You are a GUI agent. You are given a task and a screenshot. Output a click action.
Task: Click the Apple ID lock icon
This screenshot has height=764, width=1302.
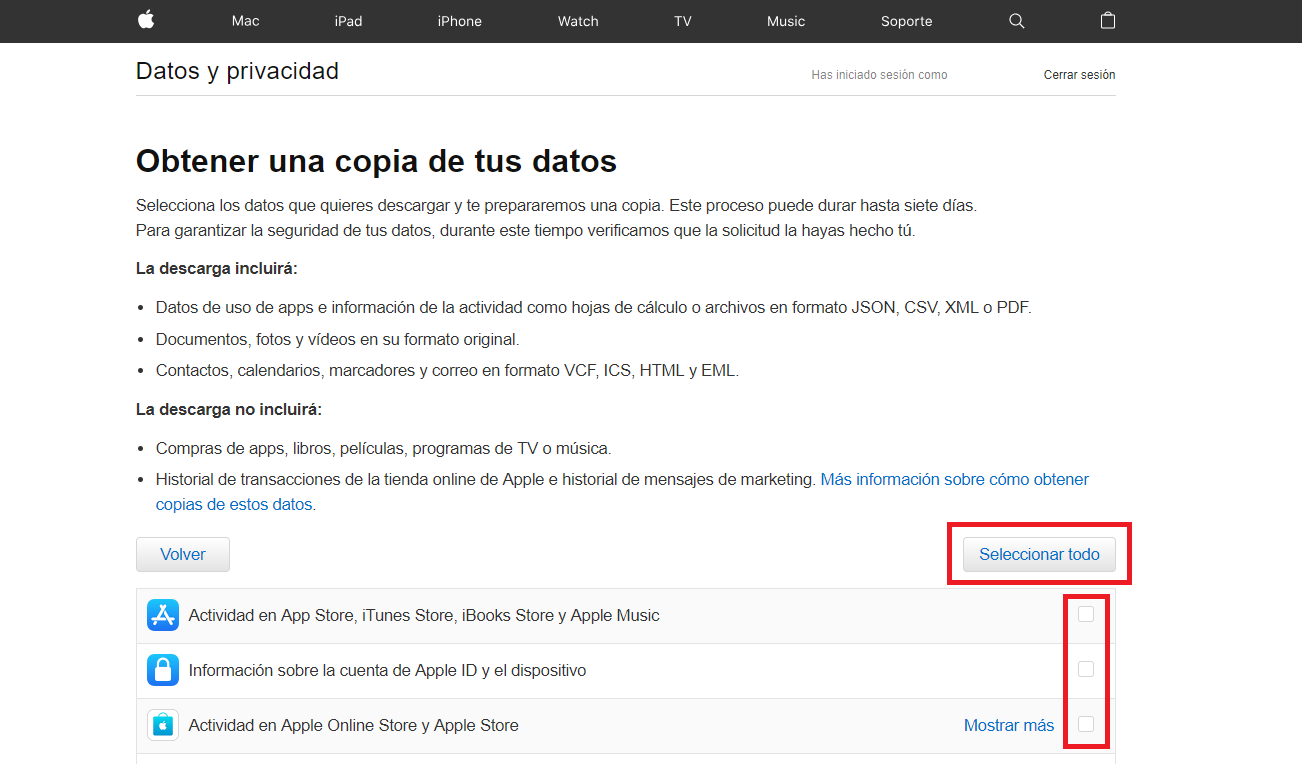click(x=163, y=670)
